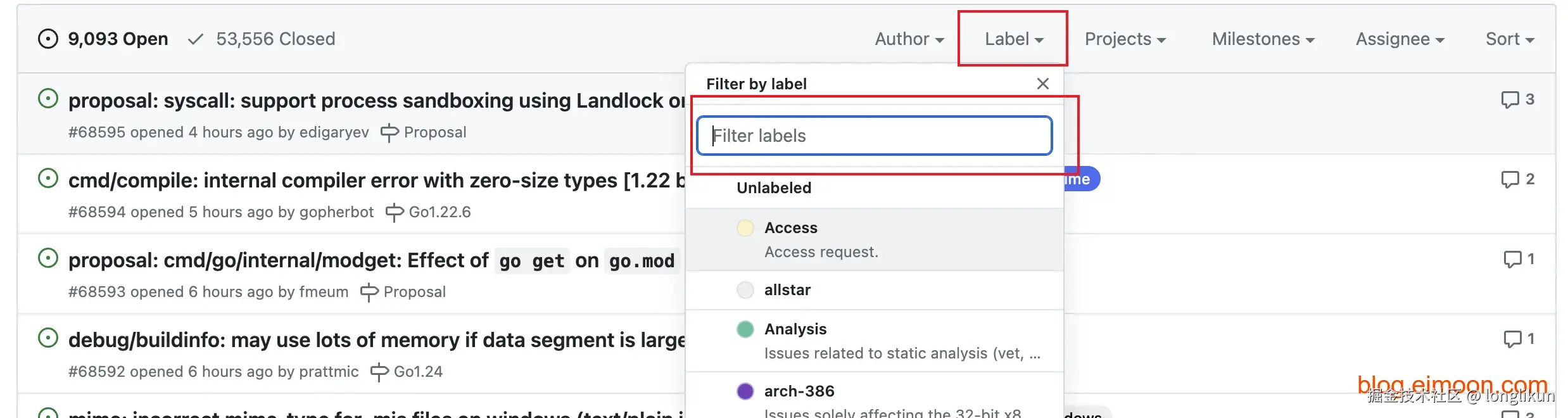Click the milestone icon beside Go1.24

(379, 372)
